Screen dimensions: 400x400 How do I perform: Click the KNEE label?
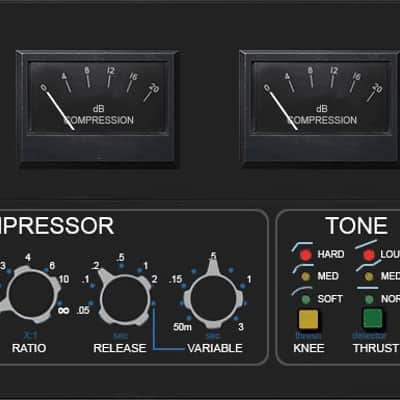tap(309, 348)
